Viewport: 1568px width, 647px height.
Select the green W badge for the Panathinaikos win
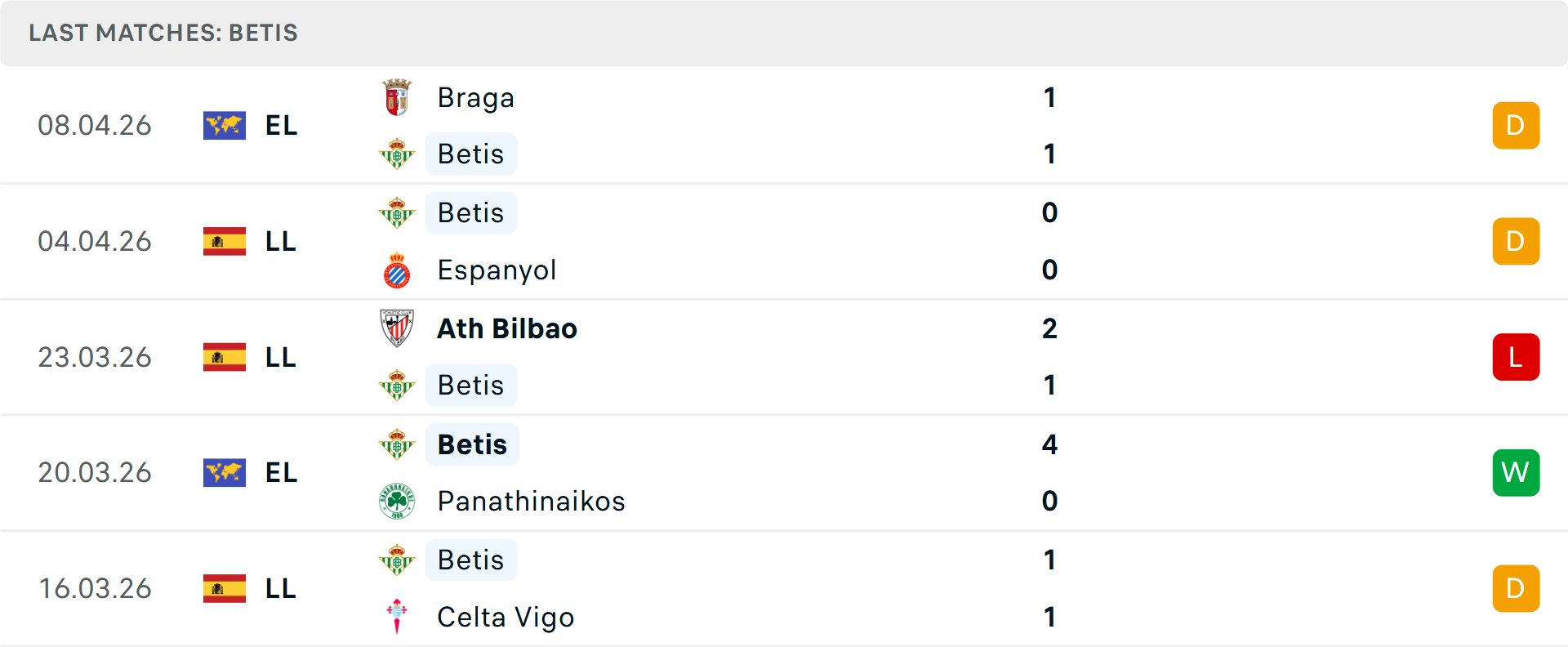pos(1517,472)
